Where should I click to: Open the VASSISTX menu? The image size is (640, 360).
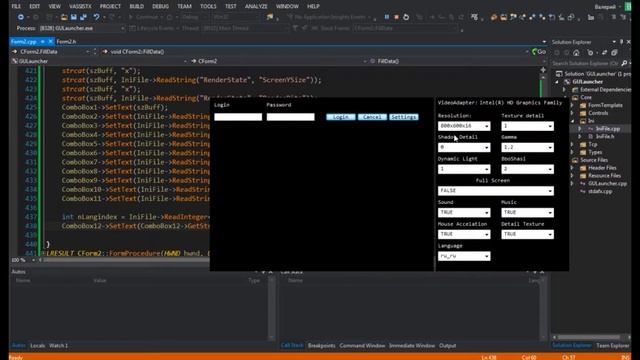point(80,6)
